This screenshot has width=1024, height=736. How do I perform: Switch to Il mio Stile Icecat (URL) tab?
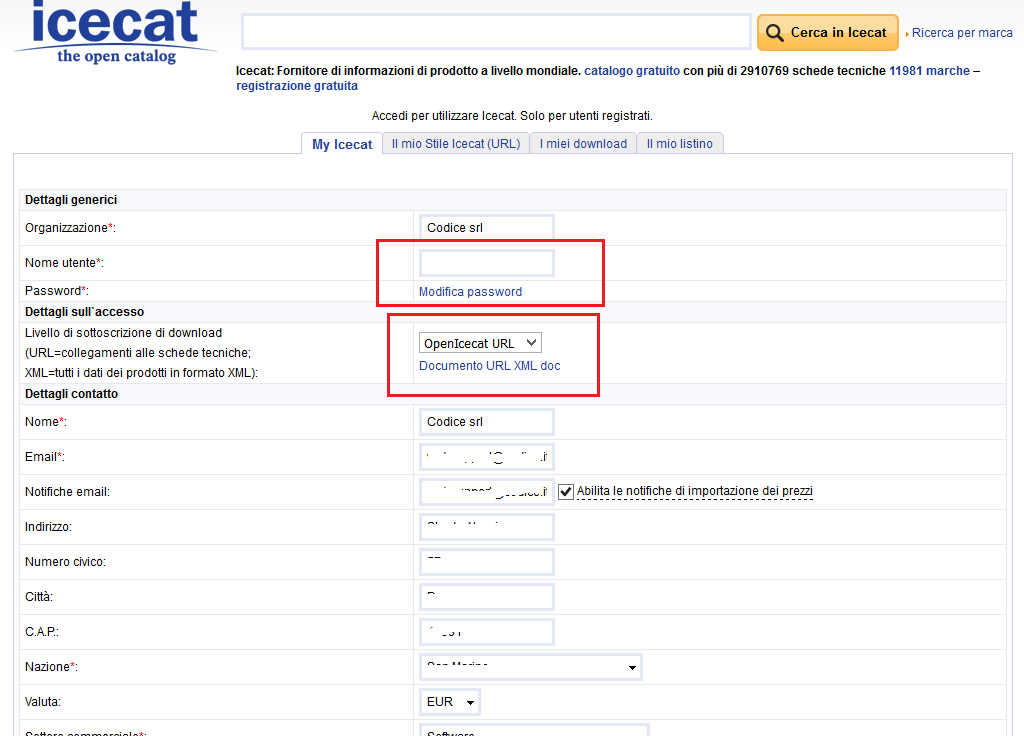[x=456, y=144]
